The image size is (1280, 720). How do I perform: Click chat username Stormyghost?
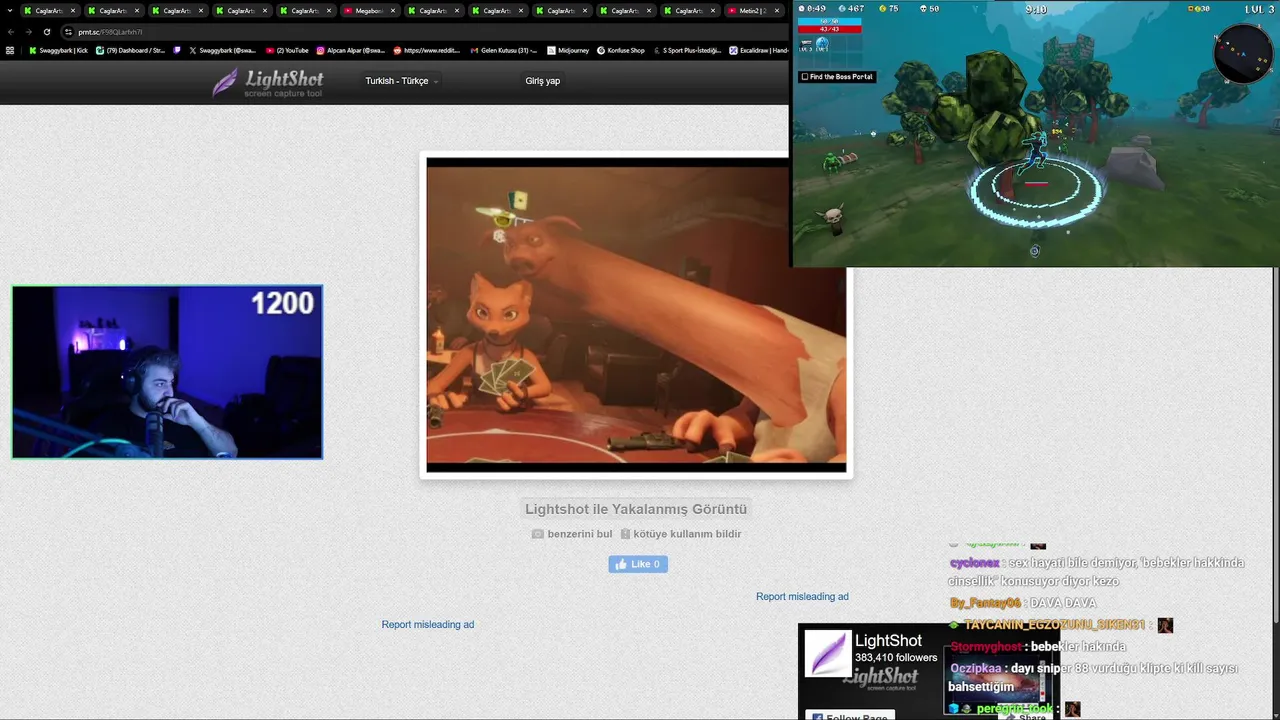986,647
